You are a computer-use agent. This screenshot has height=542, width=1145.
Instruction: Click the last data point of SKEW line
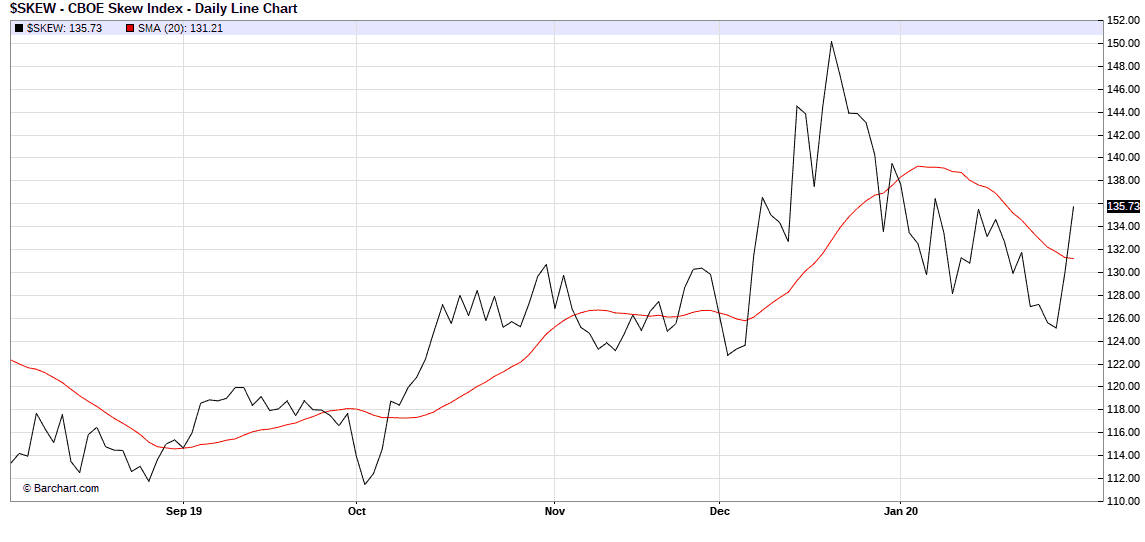pyautogui.click(x=1074, y=207)
